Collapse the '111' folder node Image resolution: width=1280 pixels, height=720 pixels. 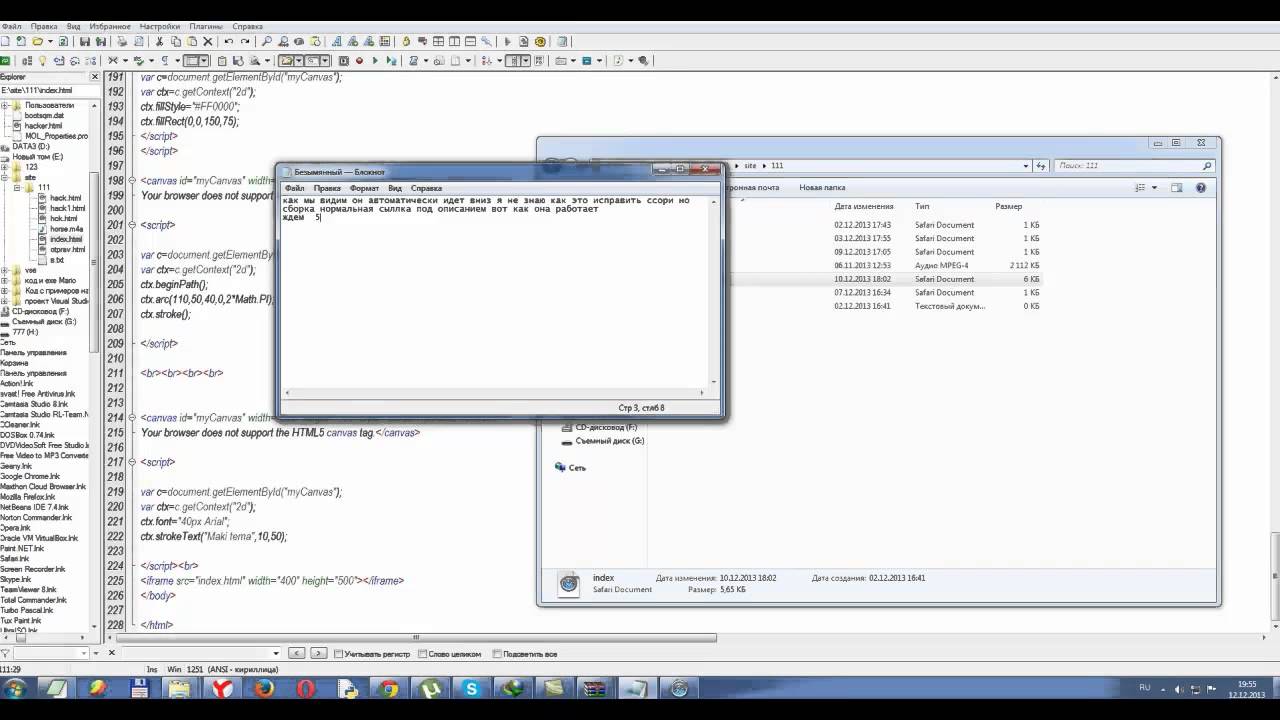click(17, 188)
